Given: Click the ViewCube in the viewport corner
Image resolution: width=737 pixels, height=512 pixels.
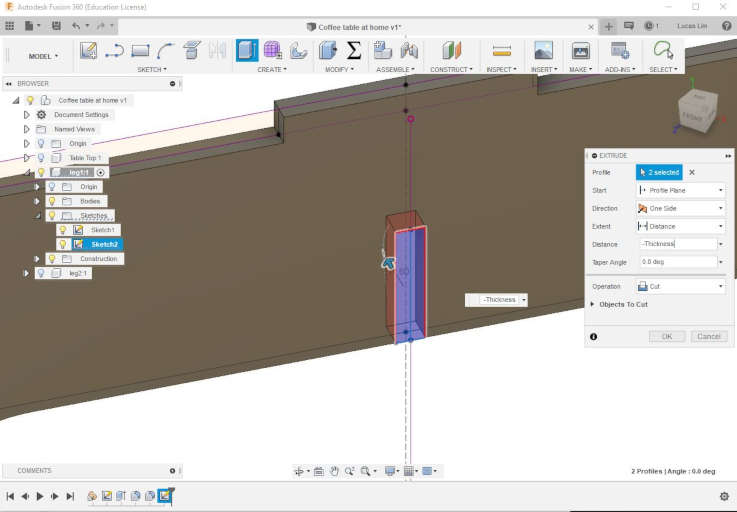Looking at the screenshot, I should tap(696, 112).
